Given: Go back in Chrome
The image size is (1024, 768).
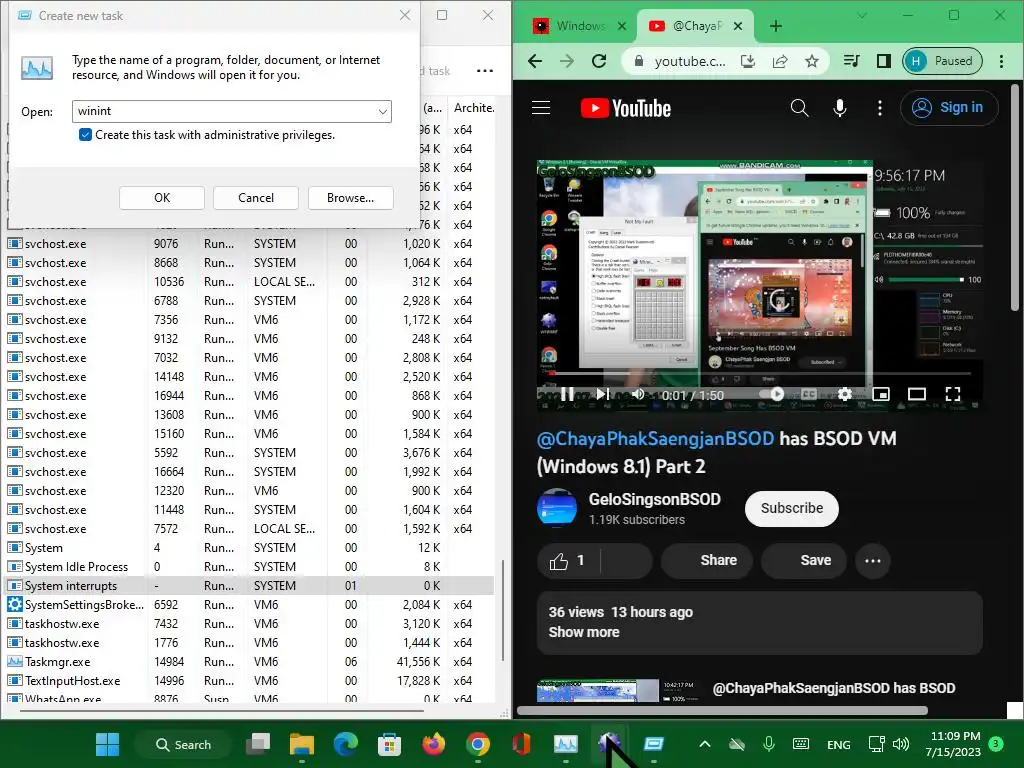Looking at the screenshot, I should point(535,61).
